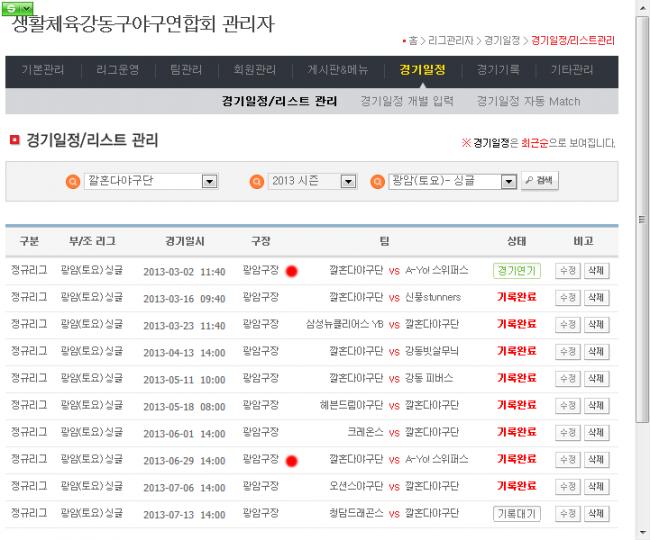Click 수정 for the 2013-03-23 game
The image size is (650, 540).
568,324
